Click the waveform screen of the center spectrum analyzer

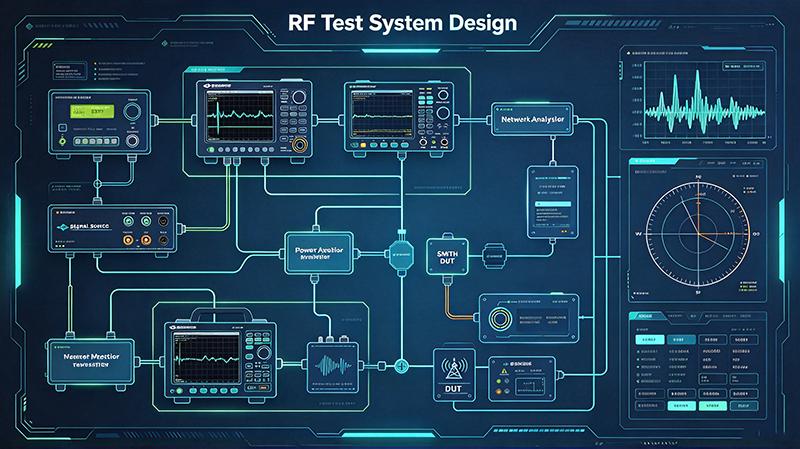point(240,116)
